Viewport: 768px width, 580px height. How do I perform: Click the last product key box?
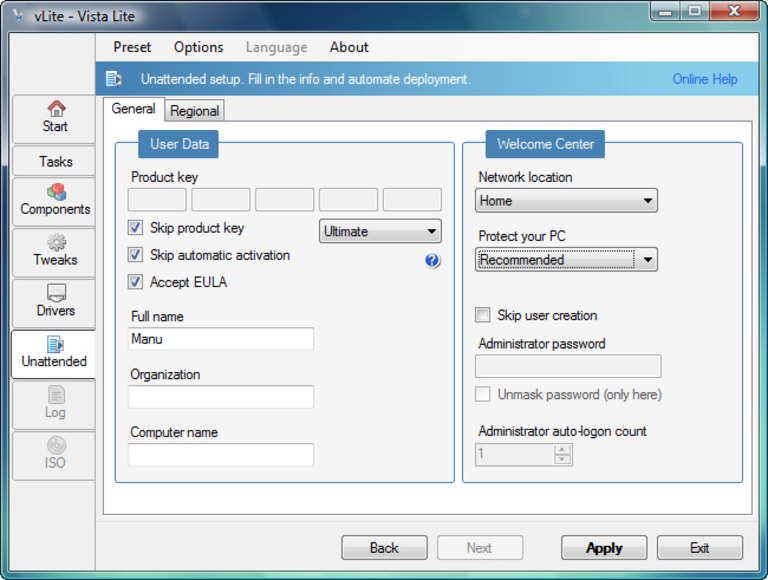click(412, 200)
